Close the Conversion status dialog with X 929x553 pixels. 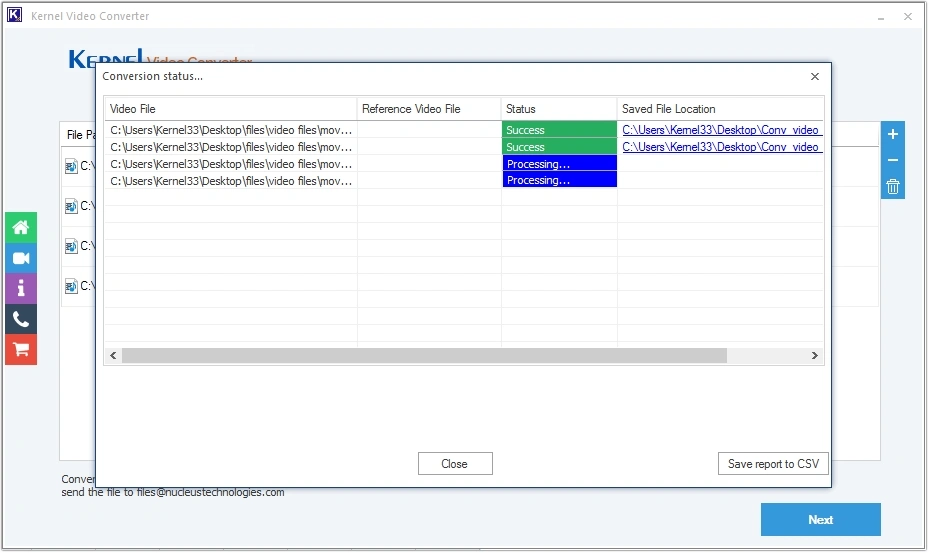coord(815,77)
